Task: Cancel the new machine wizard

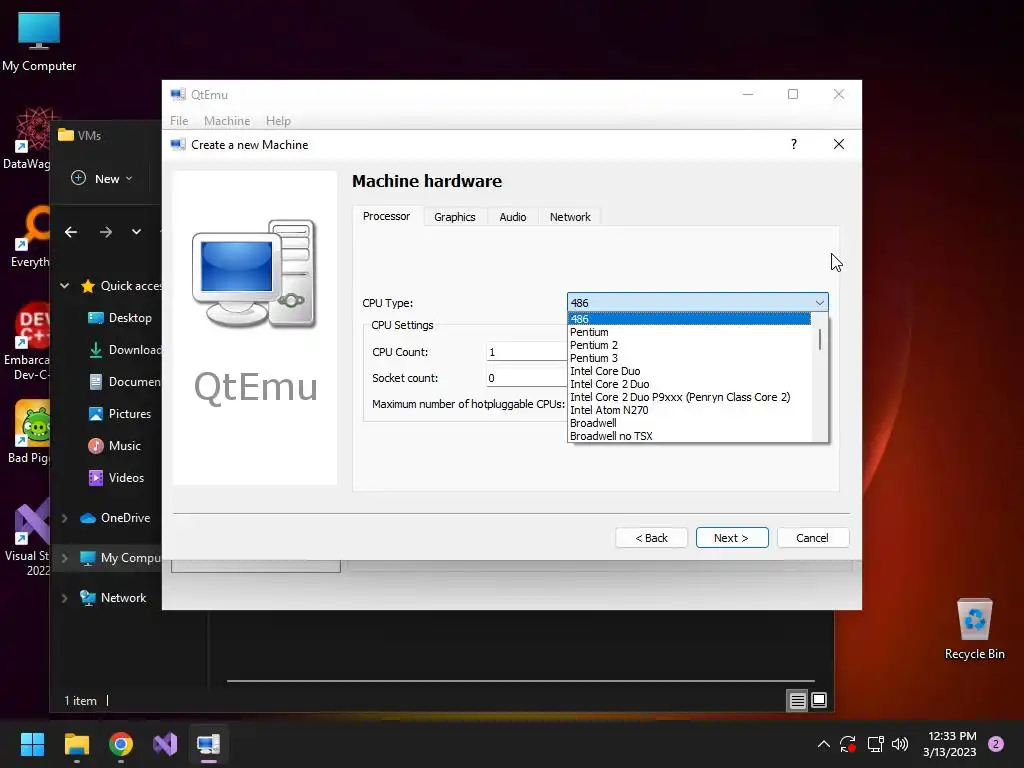Action: click(x=812, y=537)
